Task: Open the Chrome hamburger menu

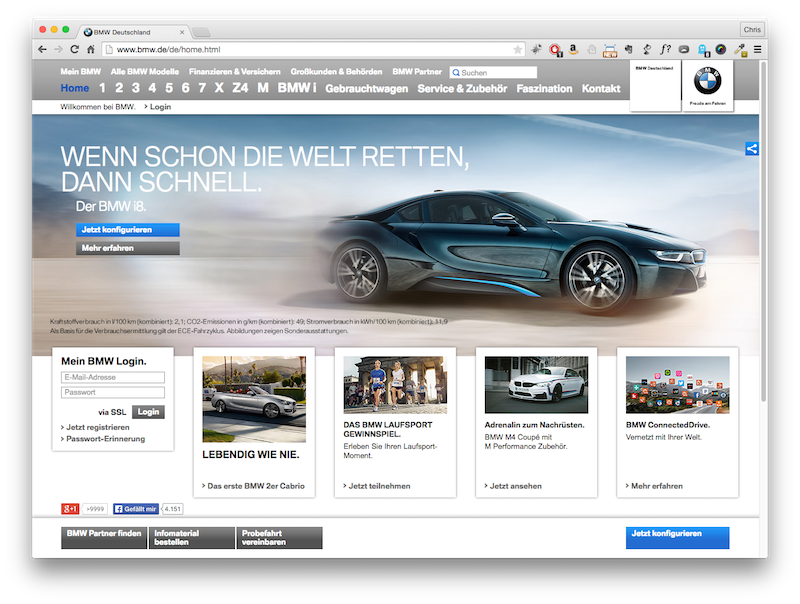Action: tap(757, 49)
